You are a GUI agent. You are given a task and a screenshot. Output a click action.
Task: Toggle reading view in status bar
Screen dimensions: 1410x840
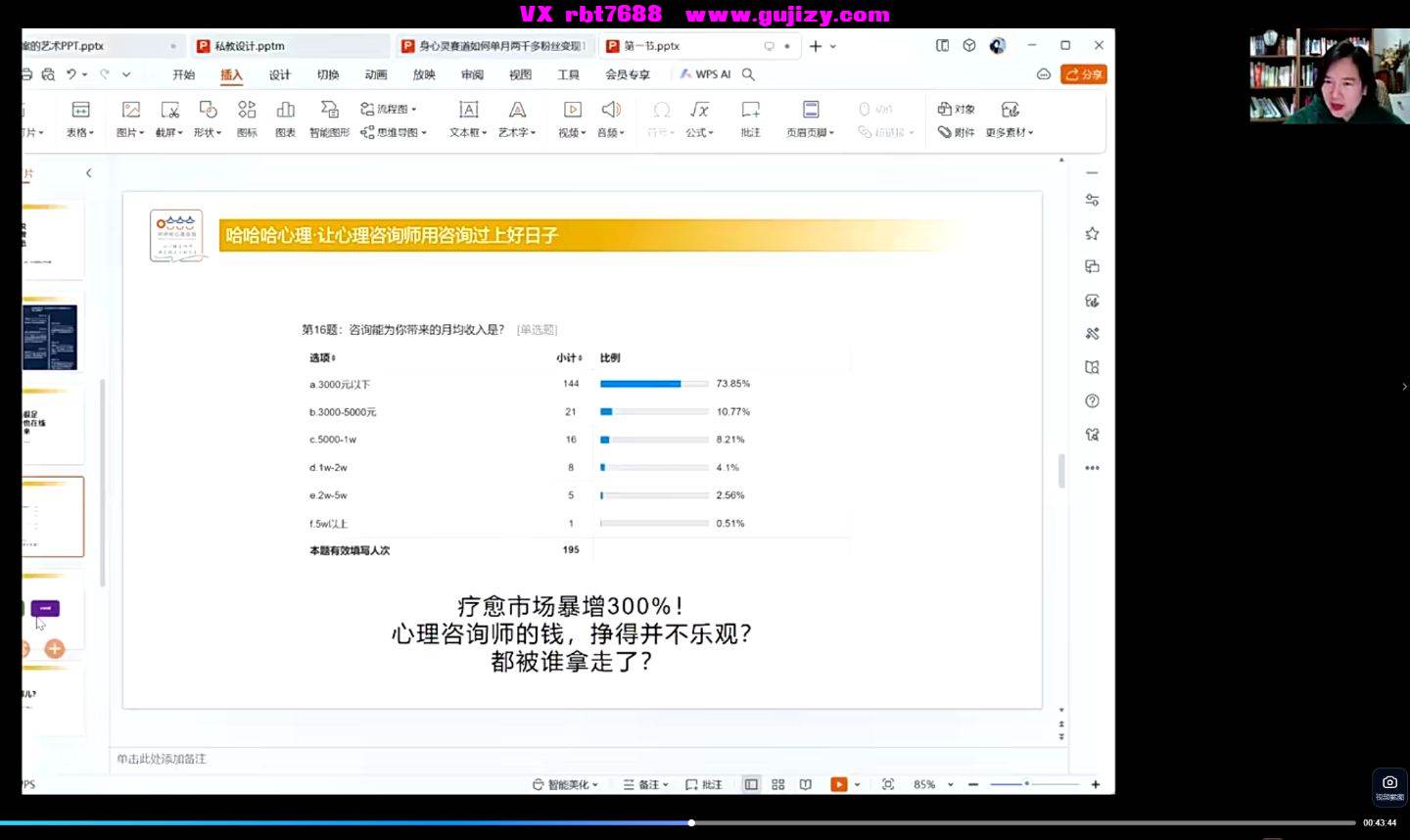[806, 784]
